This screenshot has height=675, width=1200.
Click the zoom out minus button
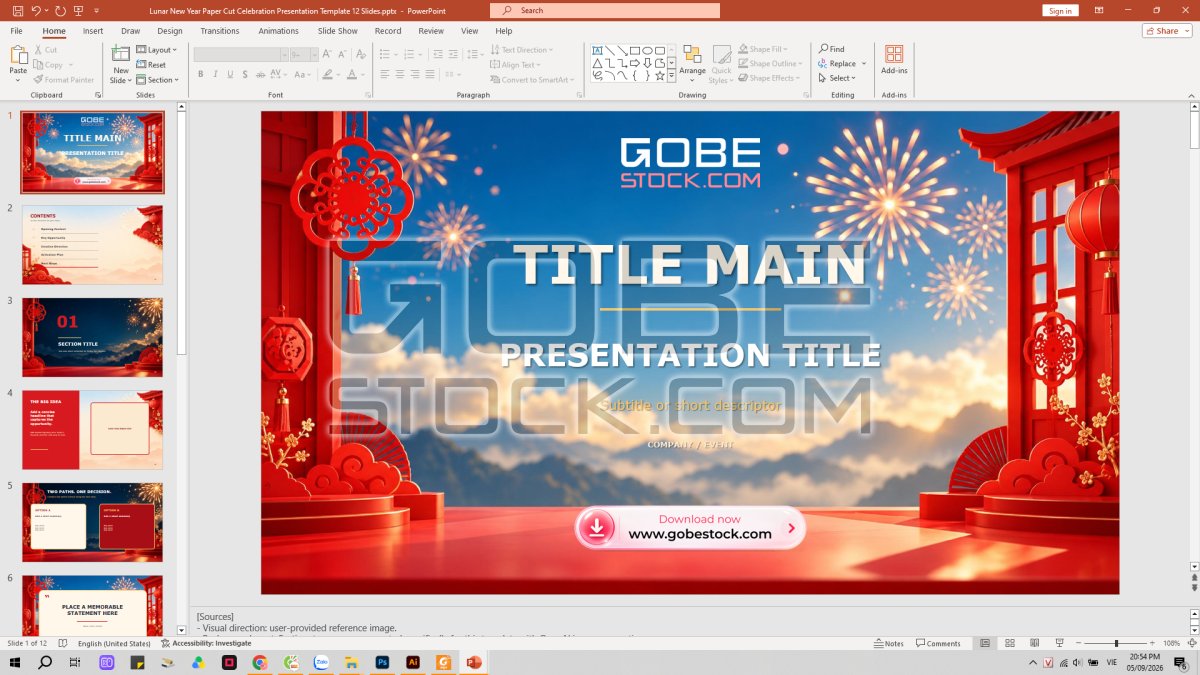click(1078, 643)
